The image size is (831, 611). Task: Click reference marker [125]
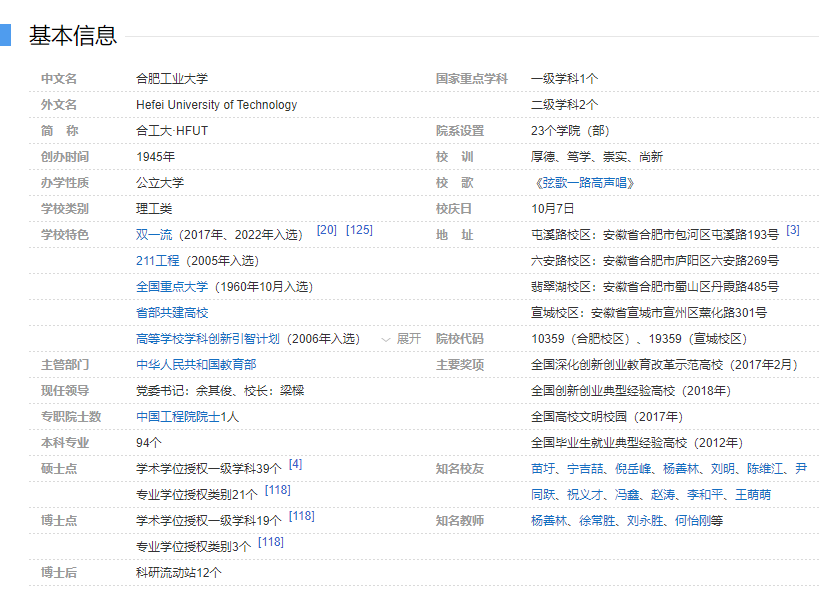(x=359, y=230)
